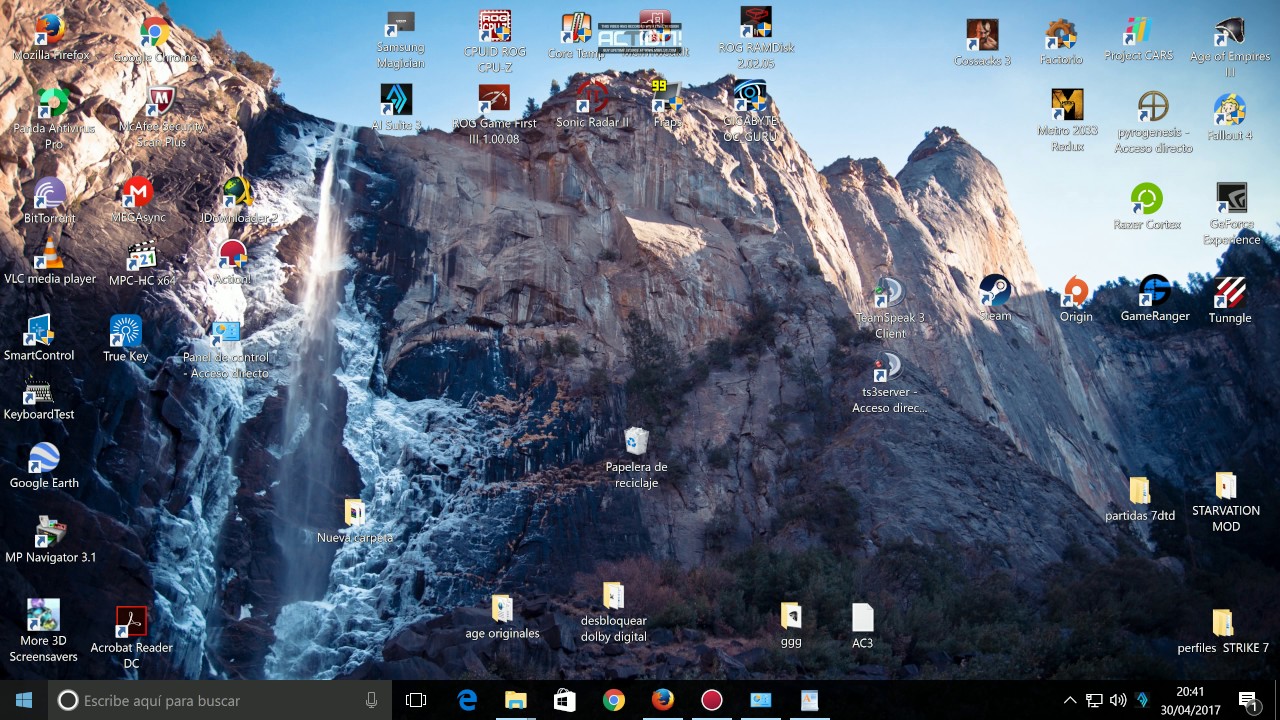Viewport: 1280px width, 720px height.
Task: Launch BitTorrent from the desktop
Action: coord(52,201)
